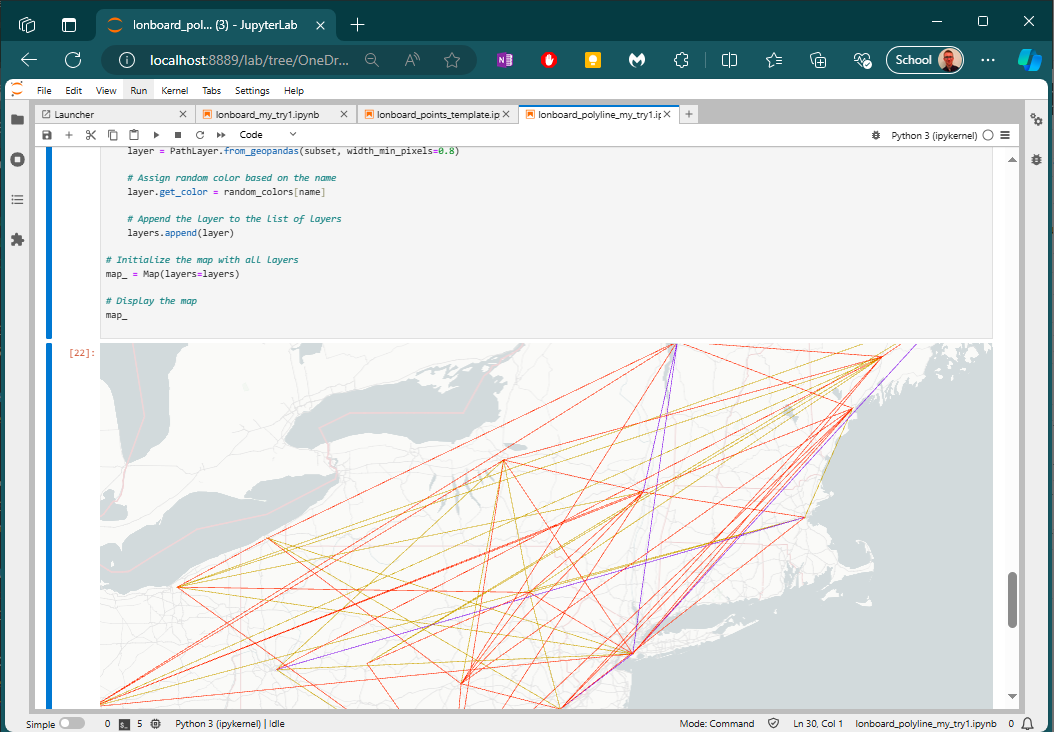Open the Table of Contents sidebar panel

coord(17,200)
